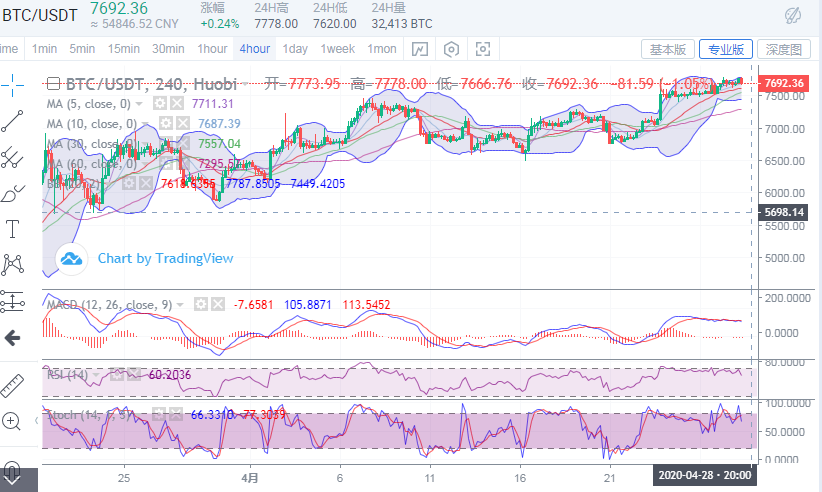Image resolution: width=822 pixels, height=492 pixels.
Task: Switch to the 1mon timeframe
Action: pyautogui.click(x=382, y=49)
